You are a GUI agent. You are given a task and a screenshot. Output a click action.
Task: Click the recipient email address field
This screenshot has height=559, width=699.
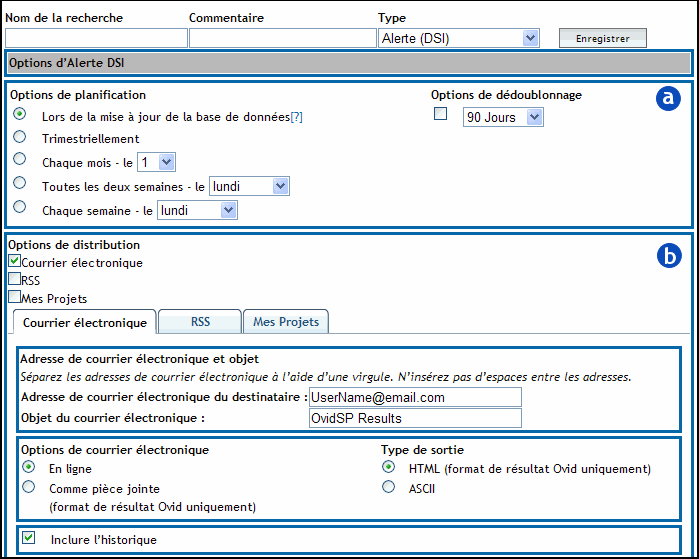coord(415,397)
